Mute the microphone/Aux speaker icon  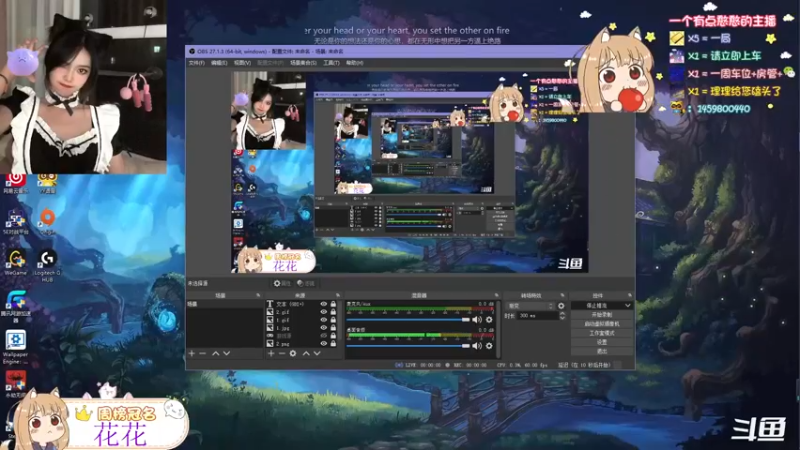477,319
